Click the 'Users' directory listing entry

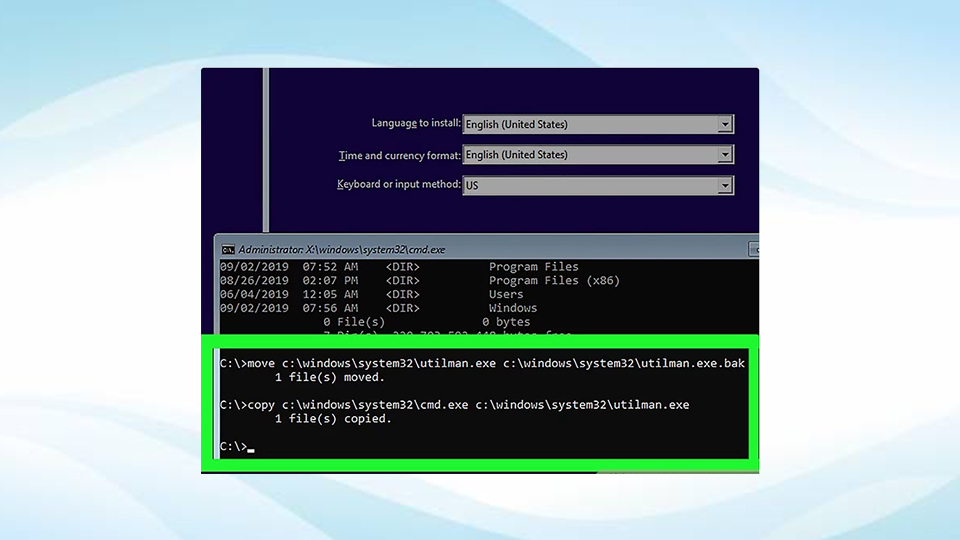click(506, 295)
